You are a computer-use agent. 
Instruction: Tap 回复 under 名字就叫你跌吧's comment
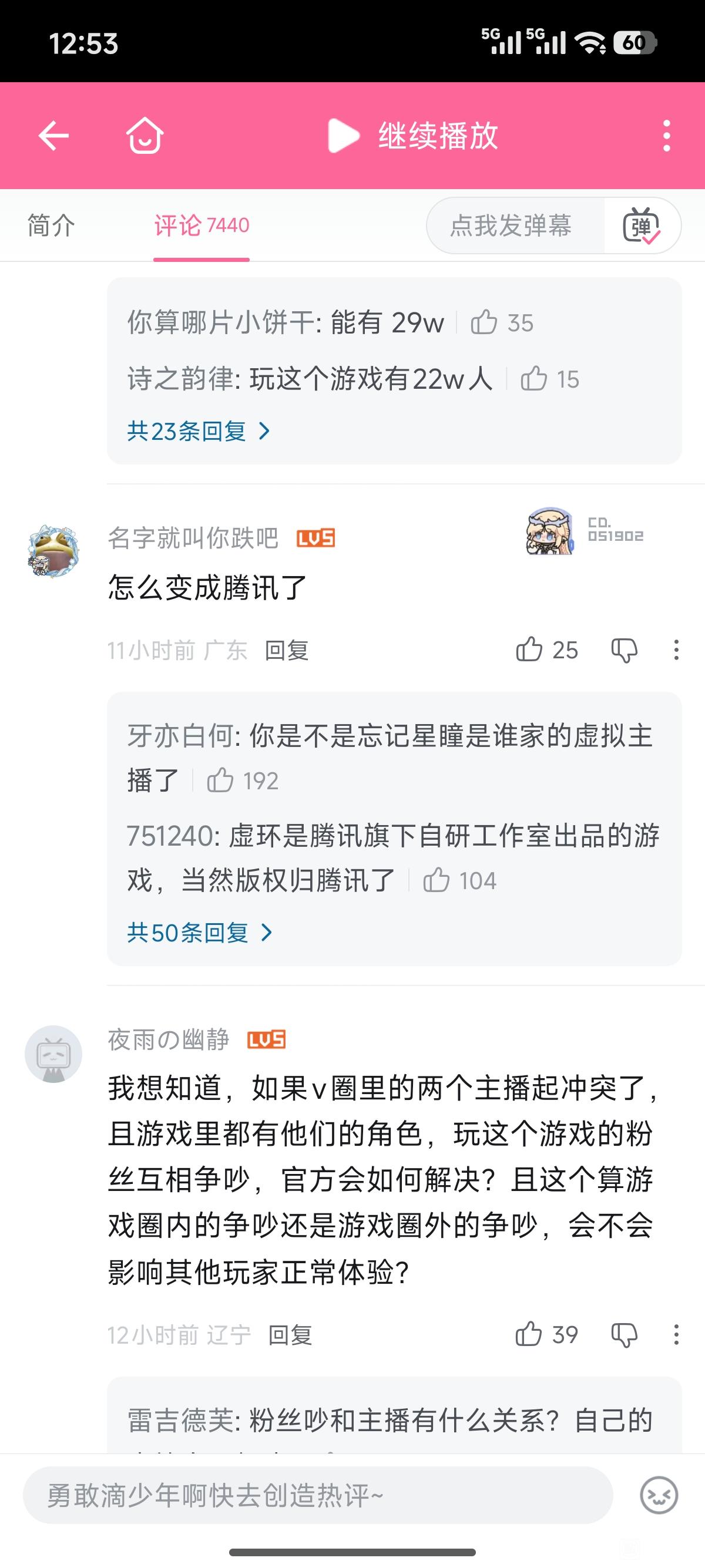click(x=287, y=650)
